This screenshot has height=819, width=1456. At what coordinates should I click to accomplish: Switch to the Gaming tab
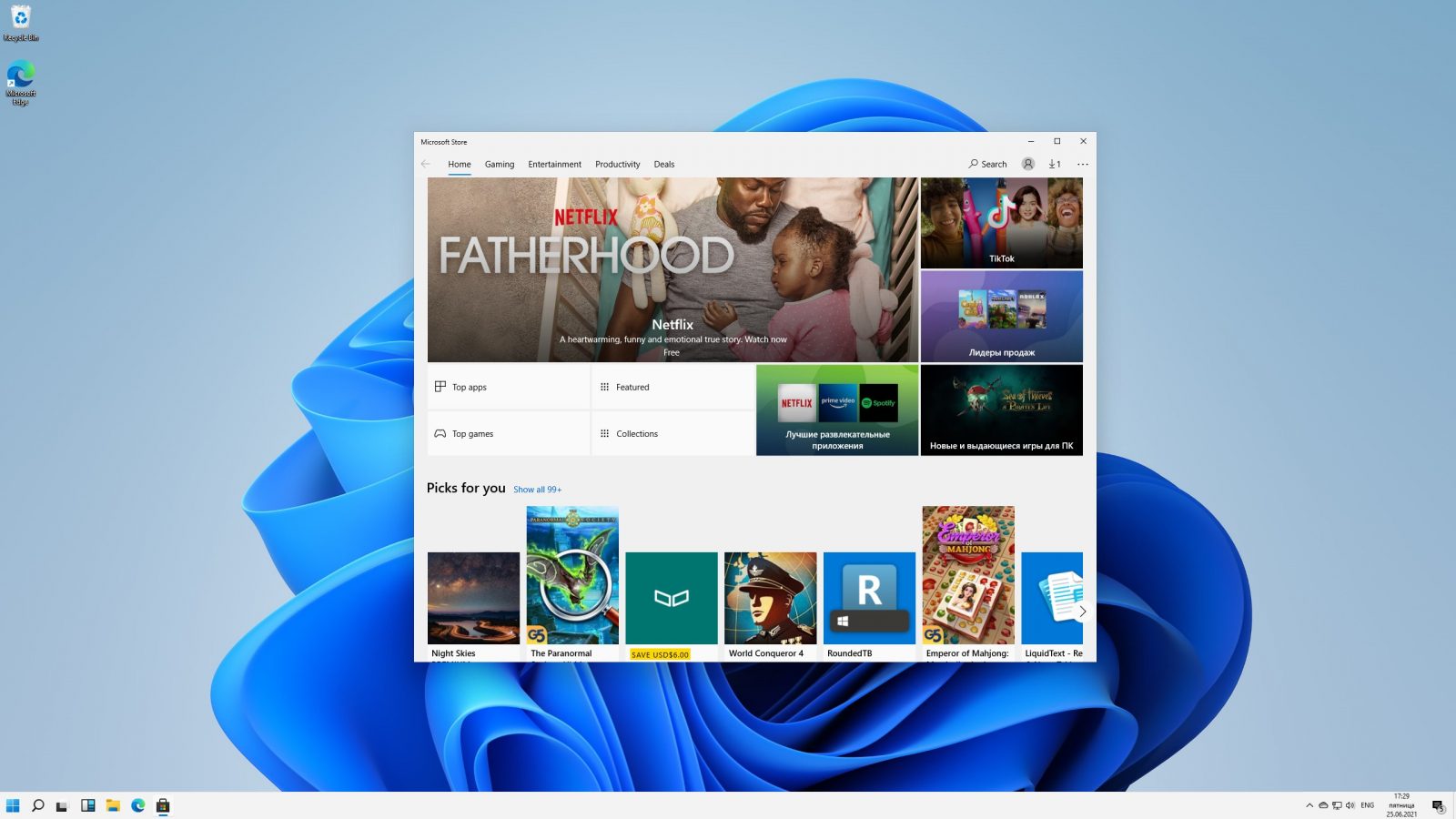pyautogui.click(x=500, y=165)
